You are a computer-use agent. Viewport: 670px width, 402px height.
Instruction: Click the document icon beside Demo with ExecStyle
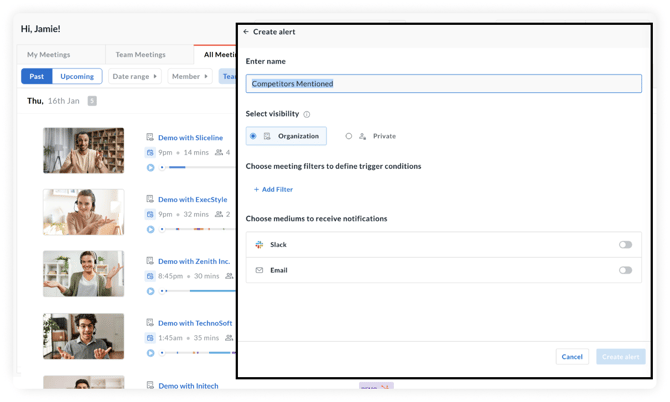coord(150,199)
